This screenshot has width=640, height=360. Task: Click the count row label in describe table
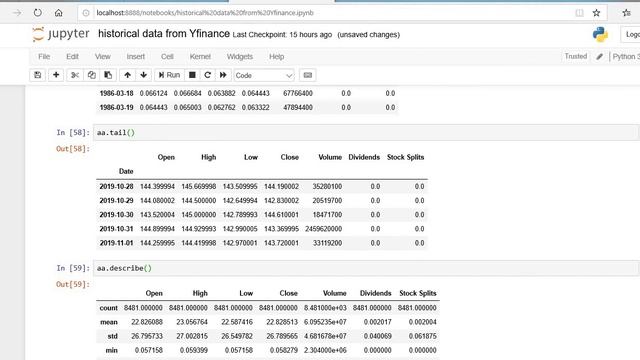tap(109, 308)
